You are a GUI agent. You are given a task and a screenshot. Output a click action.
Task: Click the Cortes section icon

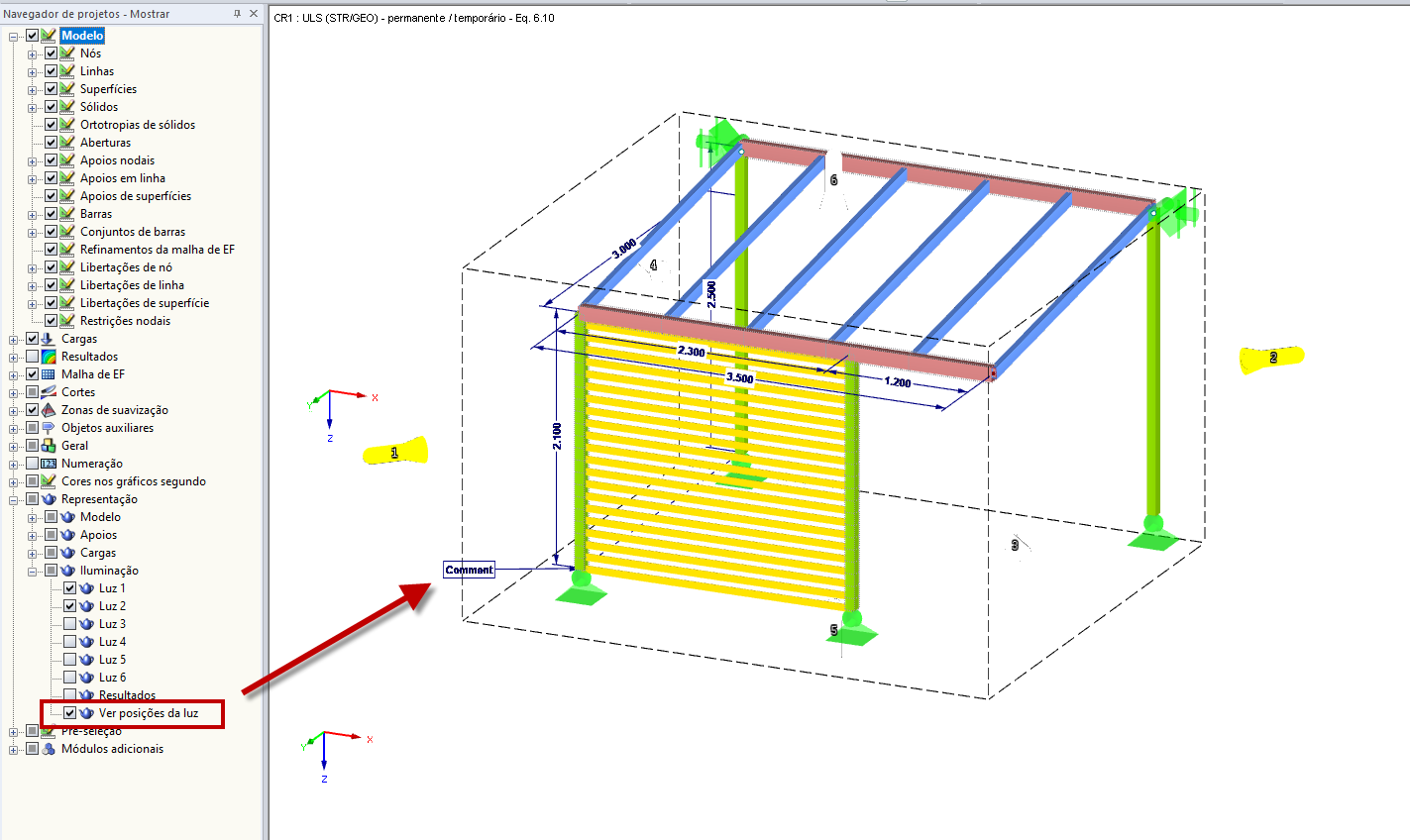click(49, 392)
